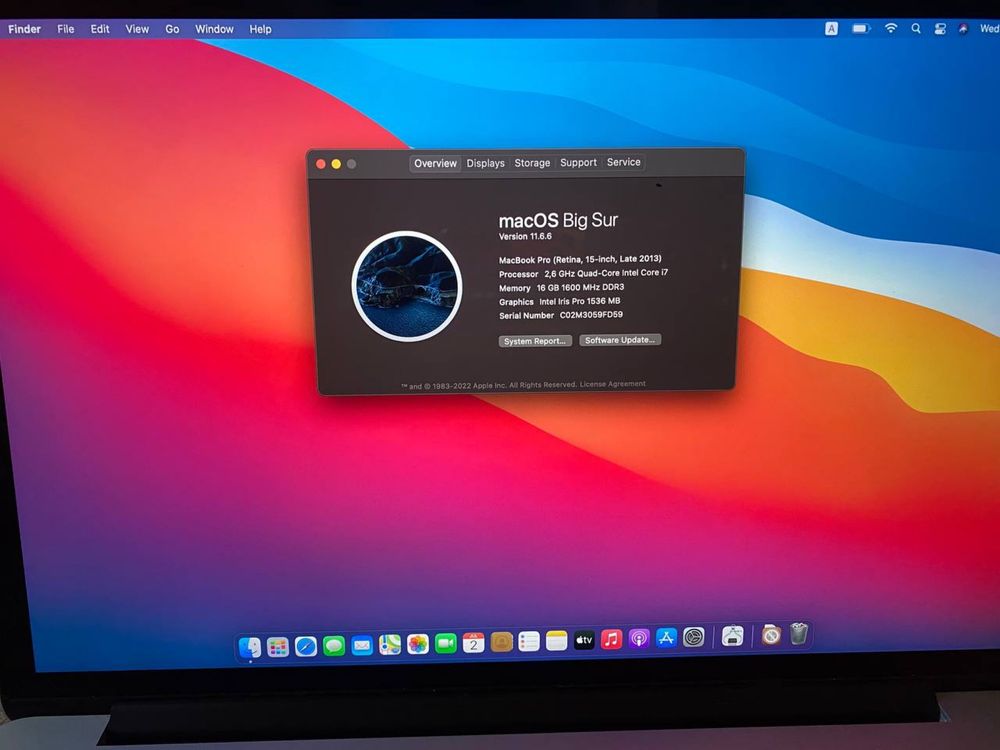
Task: Open Notes app in the Dock
Action: (x=556, y=641)
